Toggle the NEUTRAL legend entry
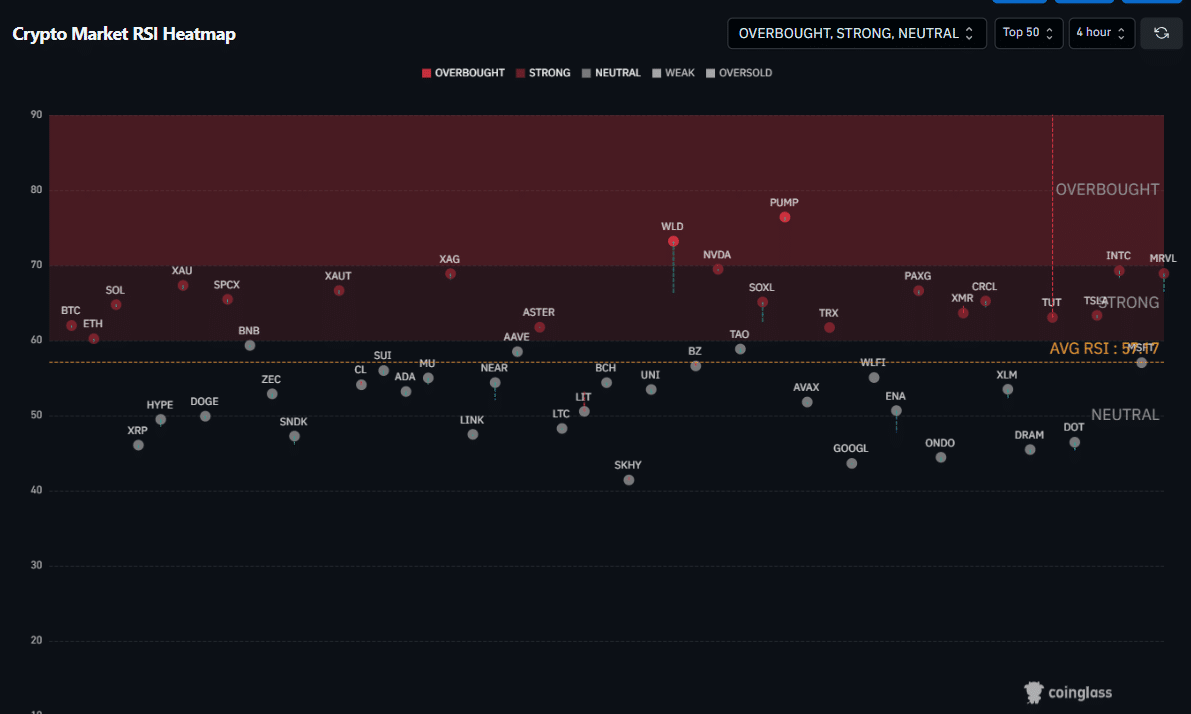 pos(611,73)
